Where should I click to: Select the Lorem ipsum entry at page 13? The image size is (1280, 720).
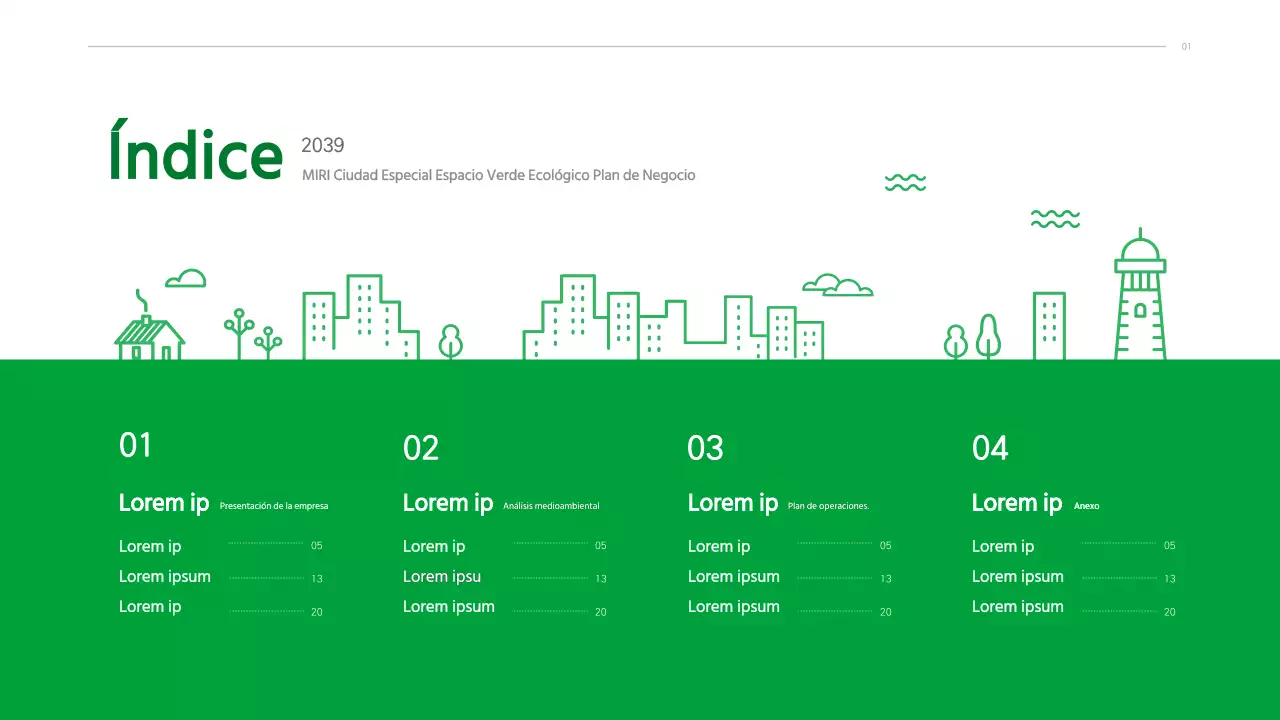[164, 576]
